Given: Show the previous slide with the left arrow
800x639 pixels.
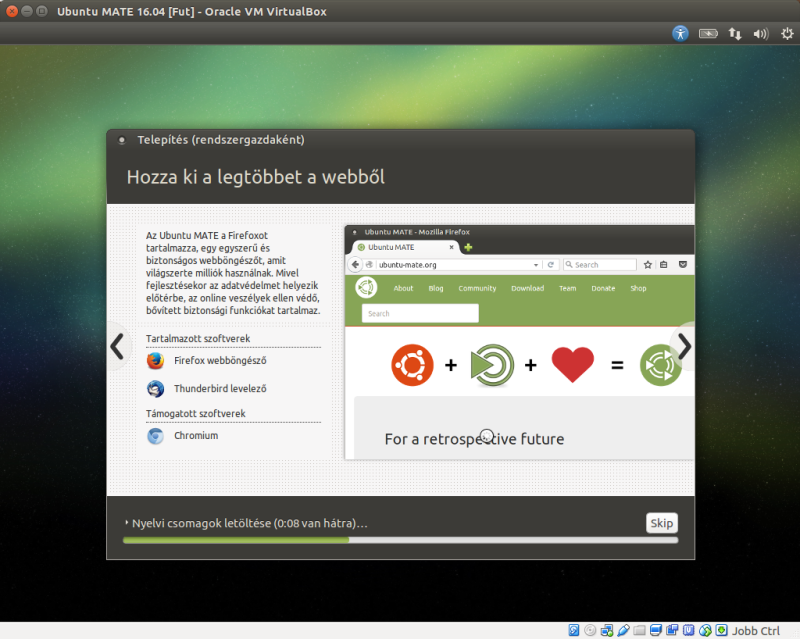Looking at the screenshot, I should tap(118, 347).
